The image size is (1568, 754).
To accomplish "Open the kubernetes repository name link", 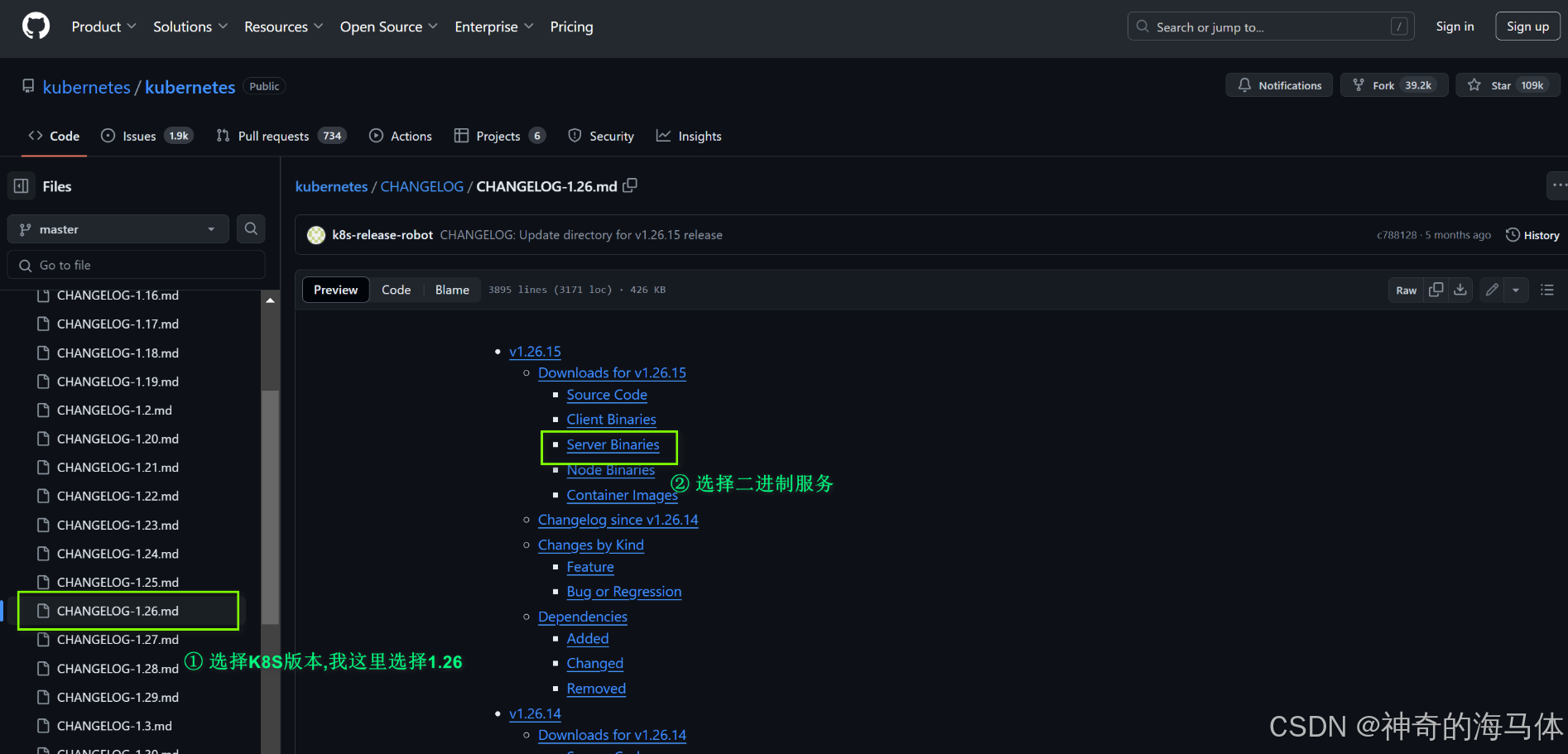I will pyautogui.click(x=190, y=87).
